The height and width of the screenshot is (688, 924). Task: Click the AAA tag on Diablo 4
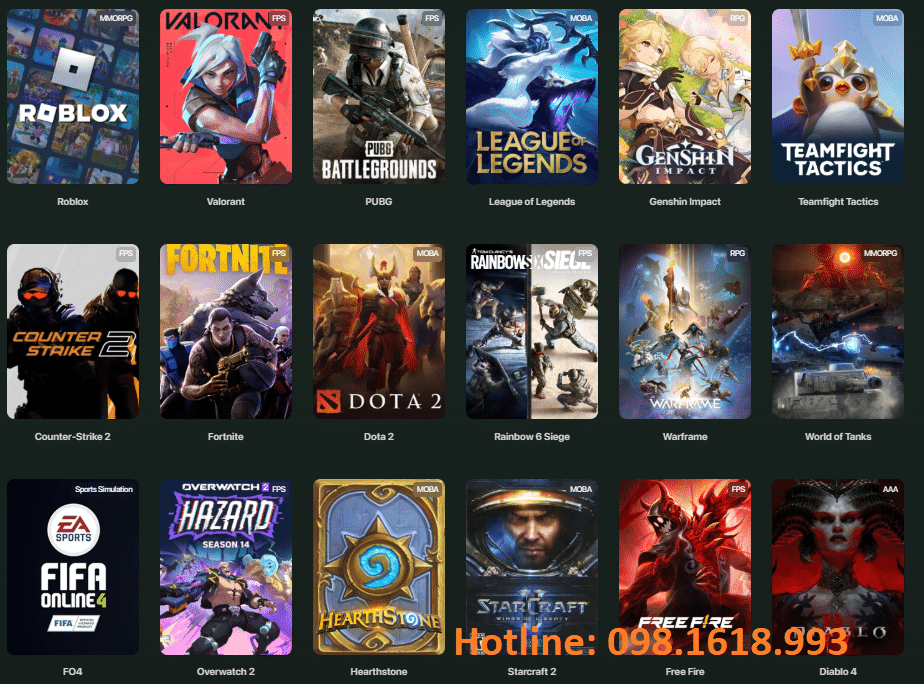[x=890, y=489]
